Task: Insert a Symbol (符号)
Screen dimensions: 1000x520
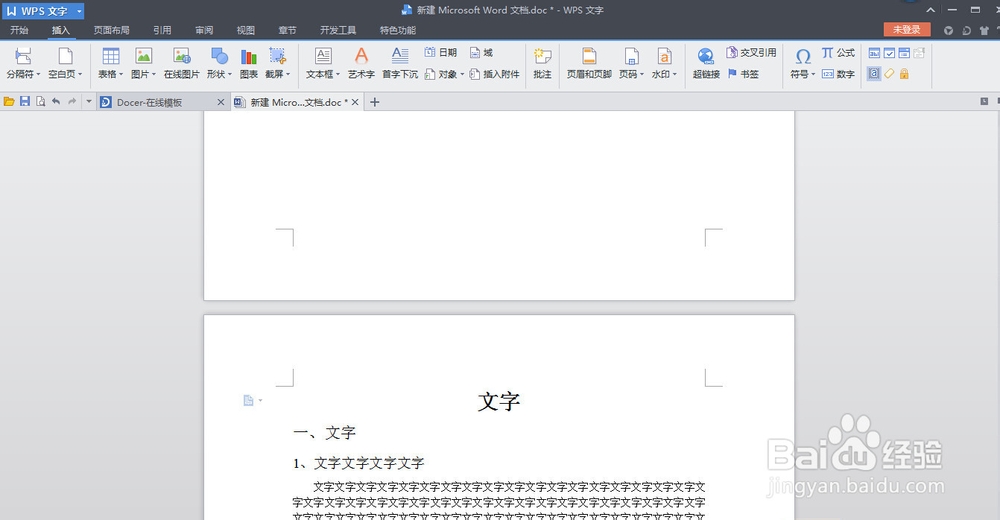Action: 803,63
